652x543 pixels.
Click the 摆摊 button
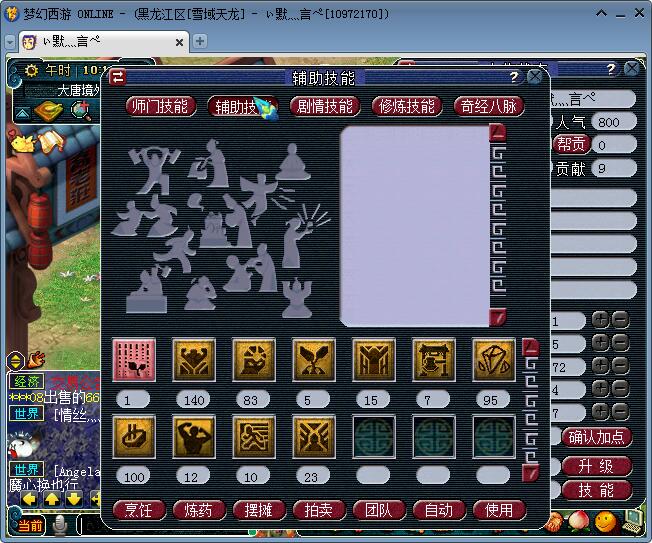259,510
